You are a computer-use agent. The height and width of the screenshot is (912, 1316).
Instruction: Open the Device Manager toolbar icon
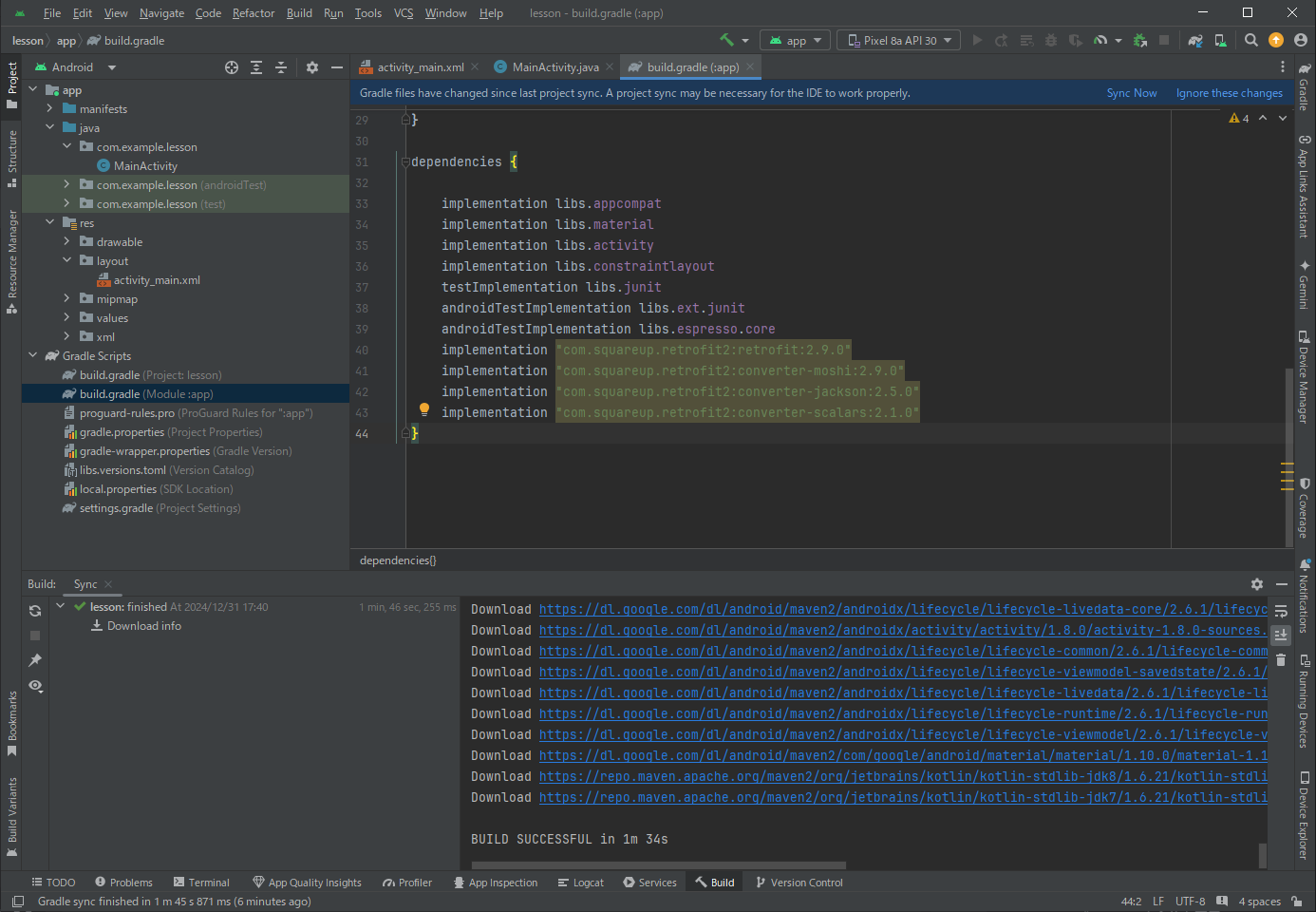coord(1221,40)
